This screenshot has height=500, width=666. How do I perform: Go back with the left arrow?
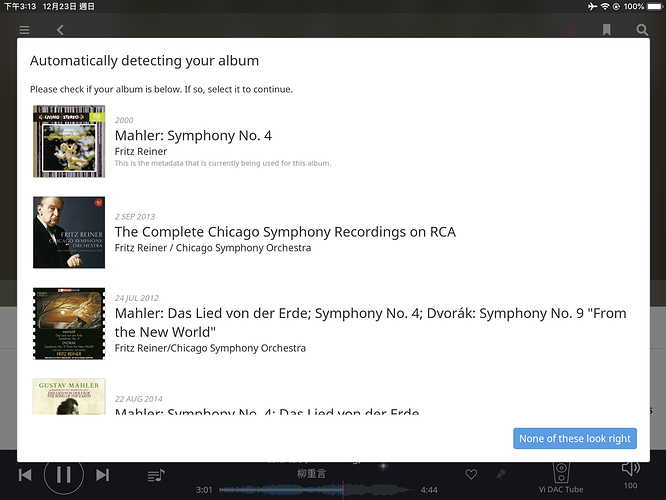pos(60,30)
